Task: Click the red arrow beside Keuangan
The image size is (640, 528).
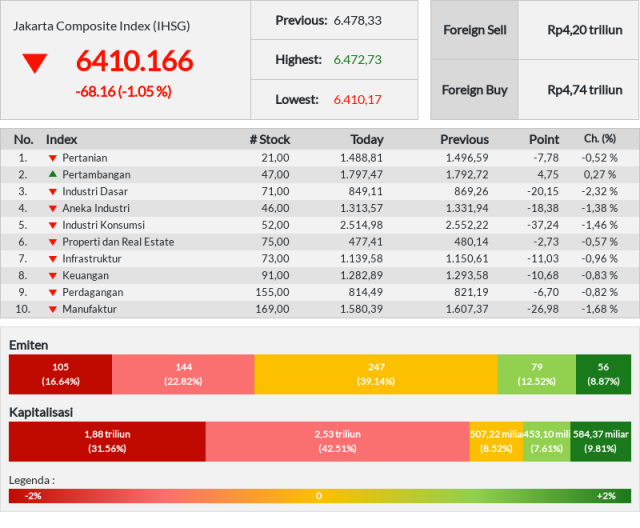Action: point(53,276)
